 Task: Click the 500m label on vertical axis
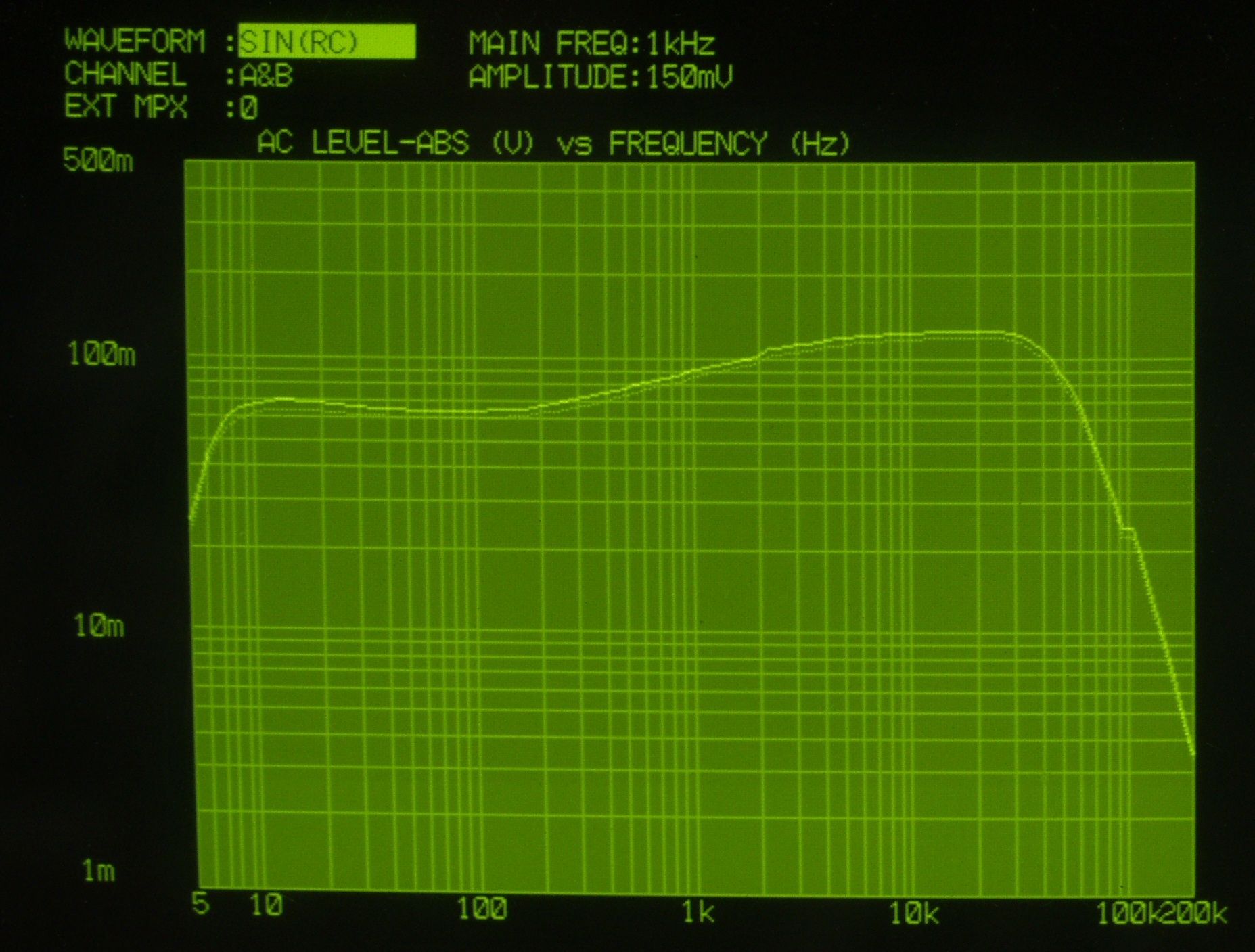click(98, 160)
